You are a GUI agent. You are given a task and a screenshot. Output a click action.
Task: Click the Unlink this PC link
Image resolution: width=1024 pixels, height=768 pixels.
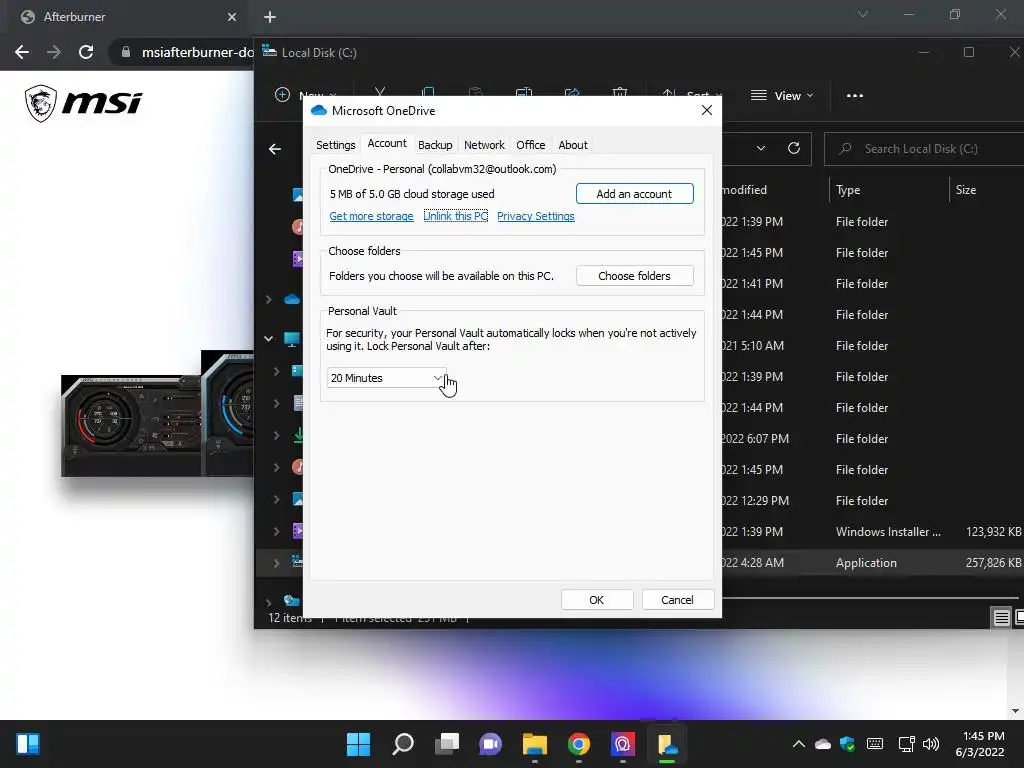456,216
